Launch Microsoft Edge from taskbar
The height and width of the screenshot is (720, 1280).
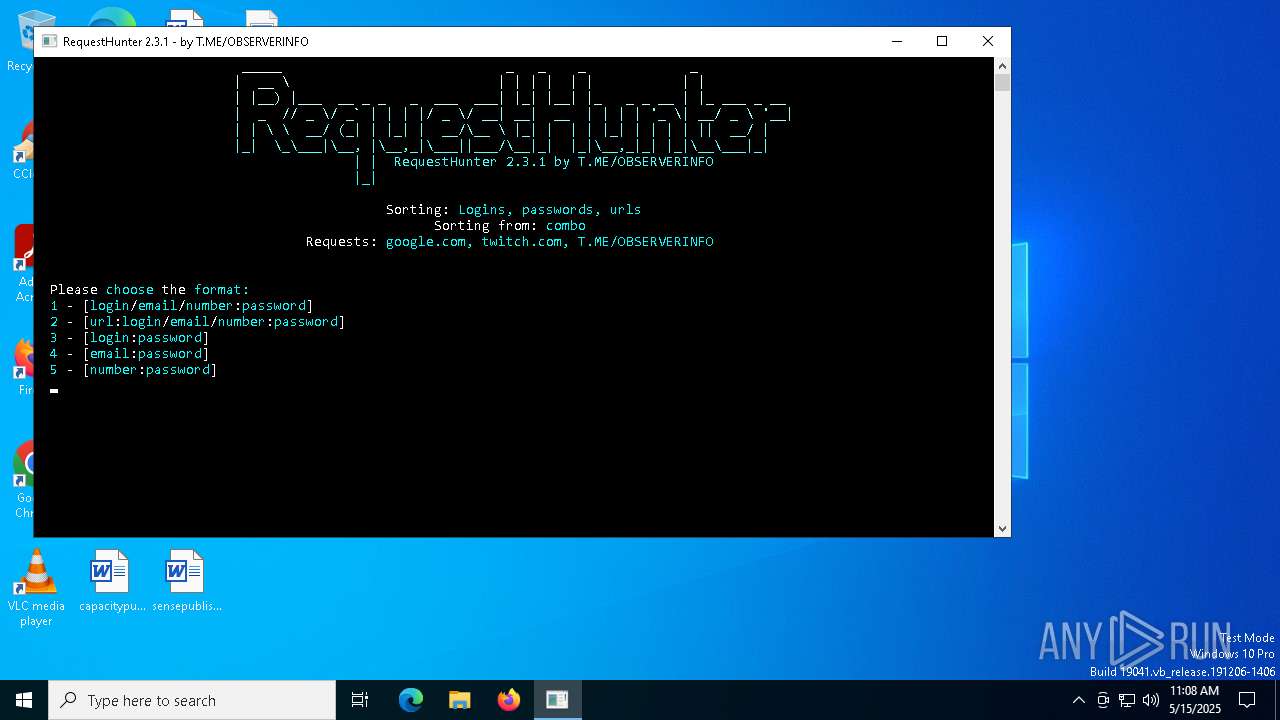[411, 700]
